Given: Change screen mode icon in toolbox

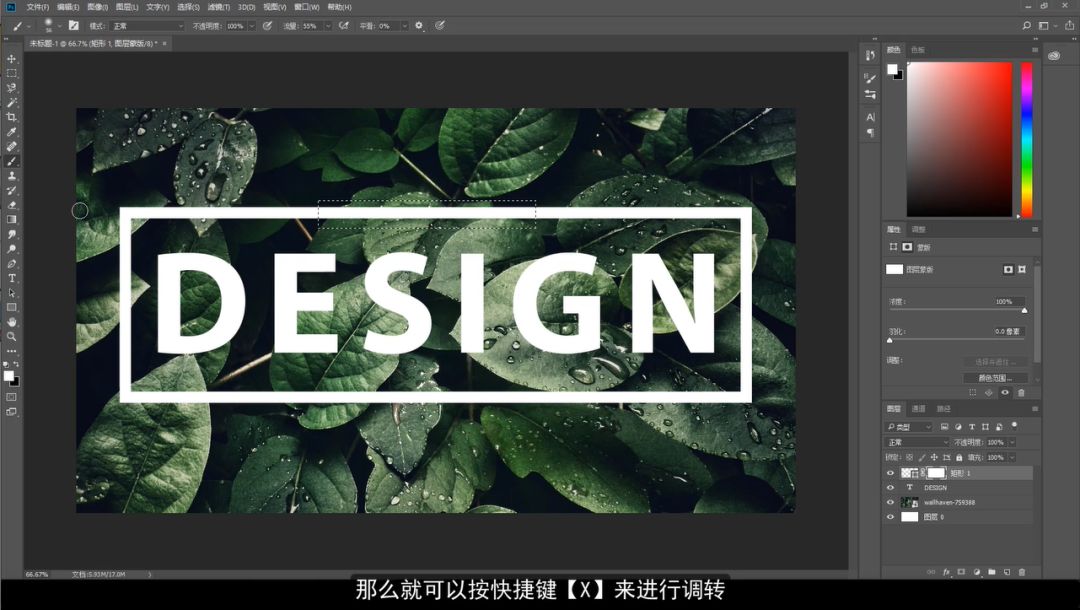Looking at the screenshot, I should (12, 412).
